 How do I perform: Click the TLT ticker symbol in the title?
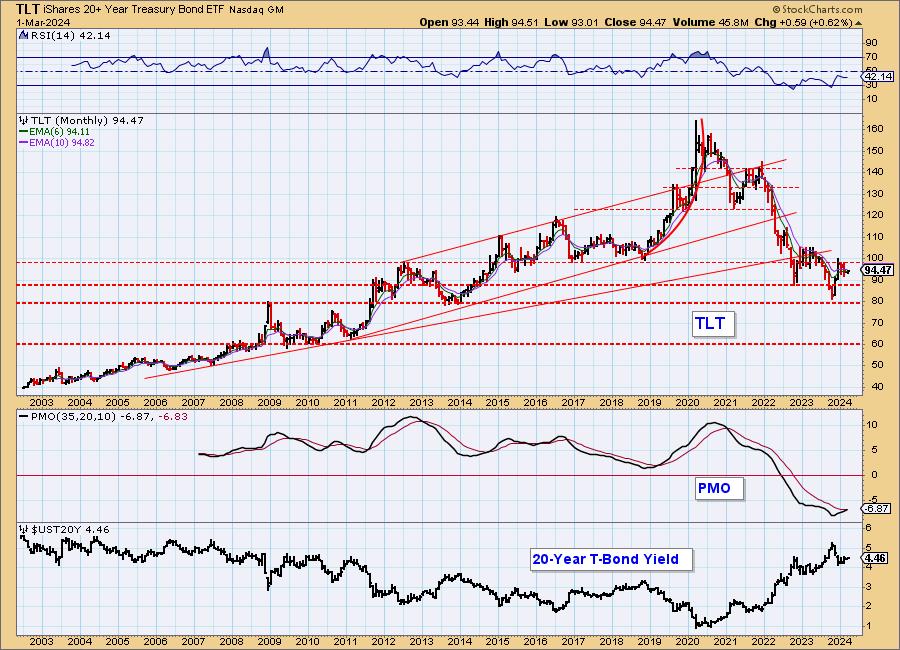(x=28, y=9)
